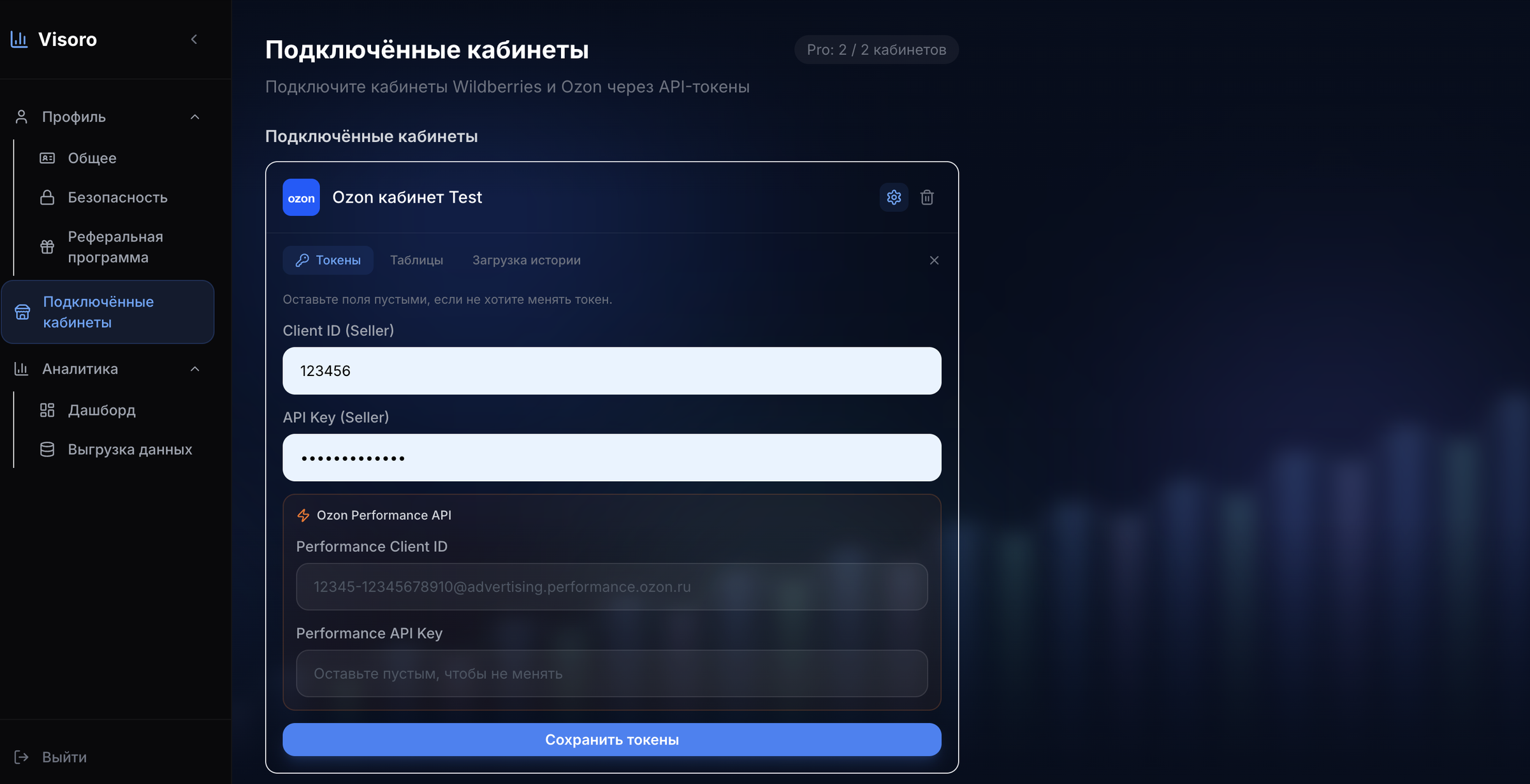Focus the Performance API Key field

[612, 674]
